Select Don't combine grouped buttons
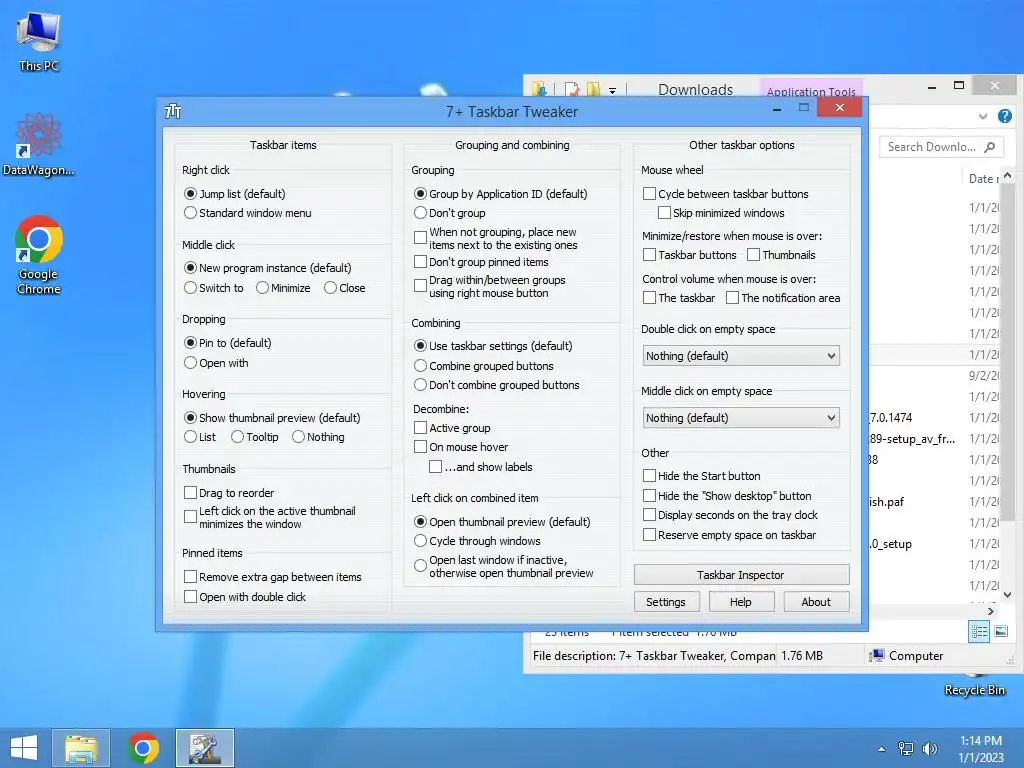1024x768 pixels. click(x=497, y=385)
